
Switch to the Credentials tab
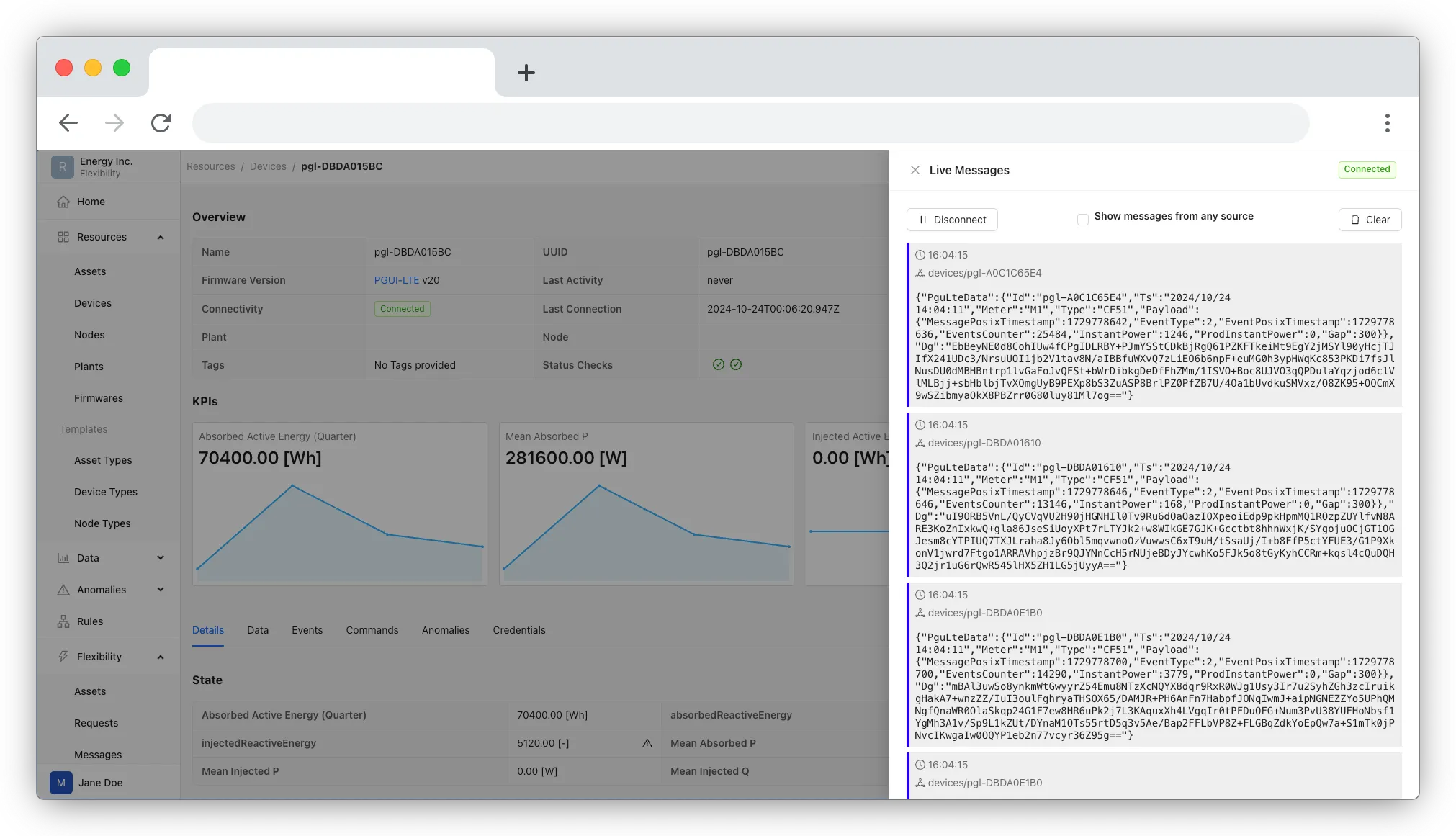coord(519,630)
